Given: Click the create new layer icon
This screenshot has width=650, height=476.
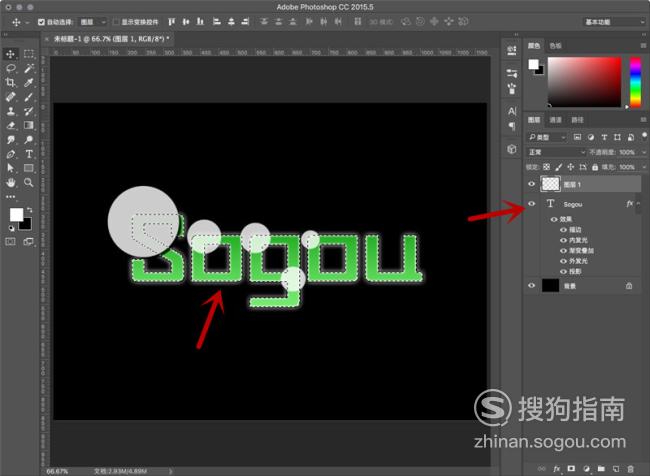Looking at the screenshot, I should coord(616,469).
